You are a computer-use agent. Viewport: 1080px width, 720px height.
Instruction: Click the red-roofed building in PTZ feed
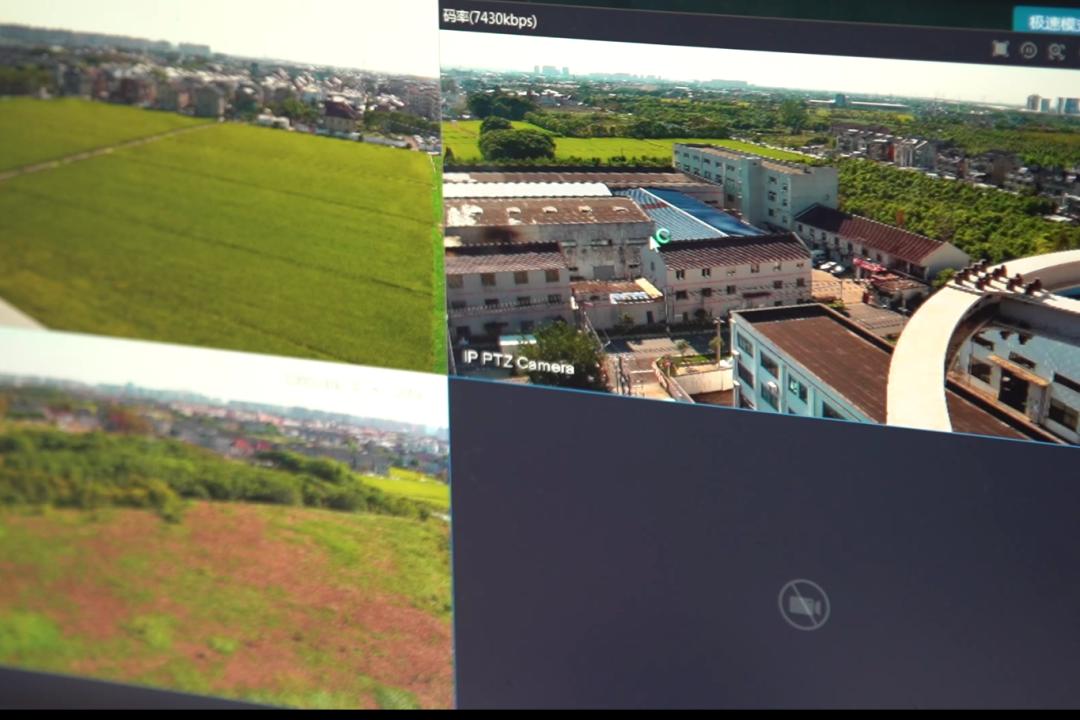[880, 238]
